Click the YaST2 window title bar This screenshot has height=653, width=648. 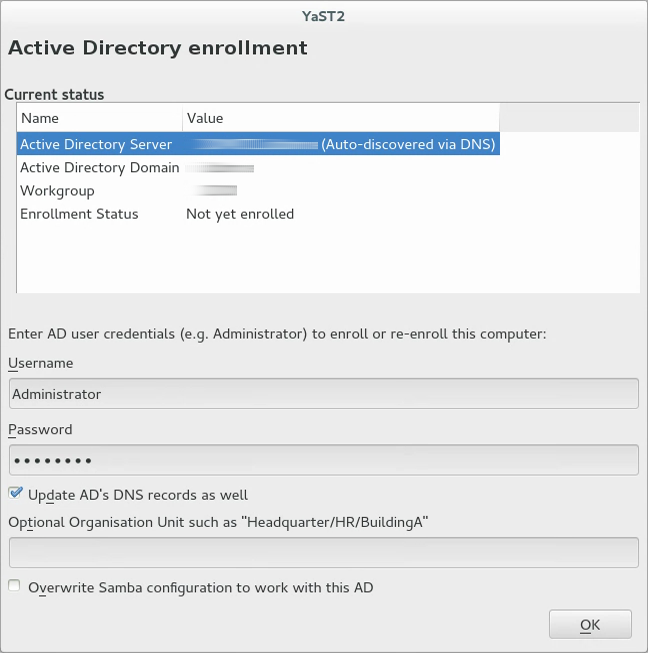point(323,14)
